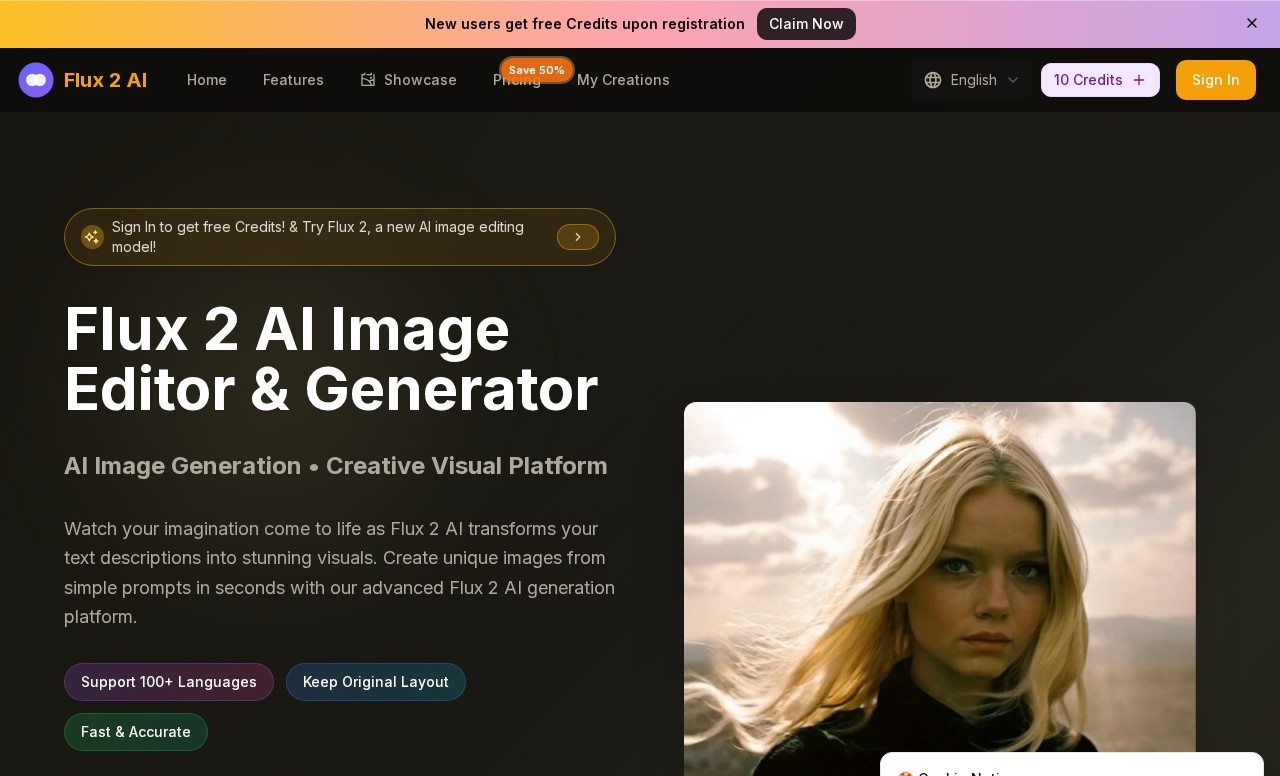1280x776 pixels.
Task: Click the Keep Original Layout tag
Action: click(x=376, y=682)
